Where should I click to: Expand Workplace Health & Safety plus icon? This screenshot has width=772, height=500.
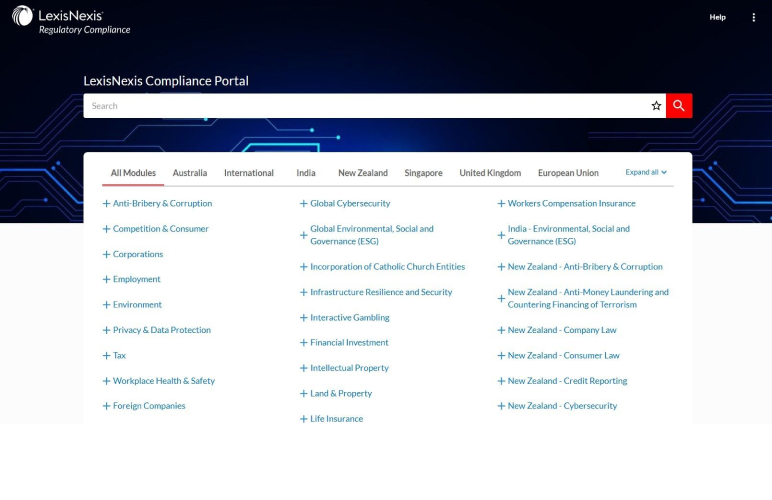[106, 381]
